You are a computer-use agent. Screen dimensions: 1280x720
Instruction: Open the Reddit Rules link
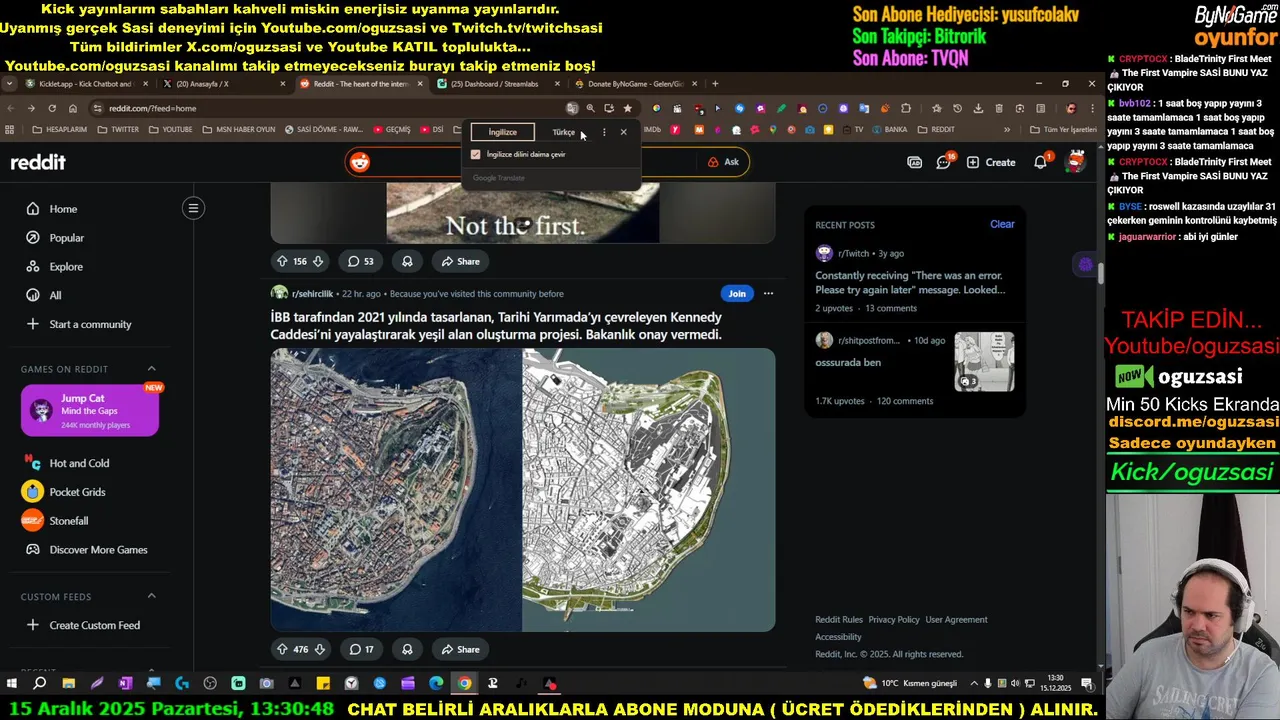point(839,619)
